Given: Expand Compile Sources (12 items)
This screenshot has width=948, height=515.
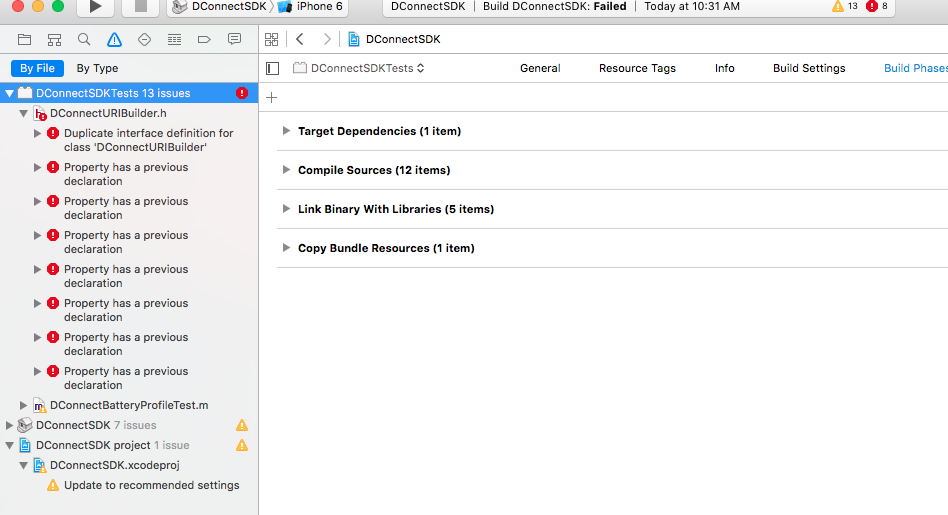Looking at the screenshot, I should pos(286,170).
